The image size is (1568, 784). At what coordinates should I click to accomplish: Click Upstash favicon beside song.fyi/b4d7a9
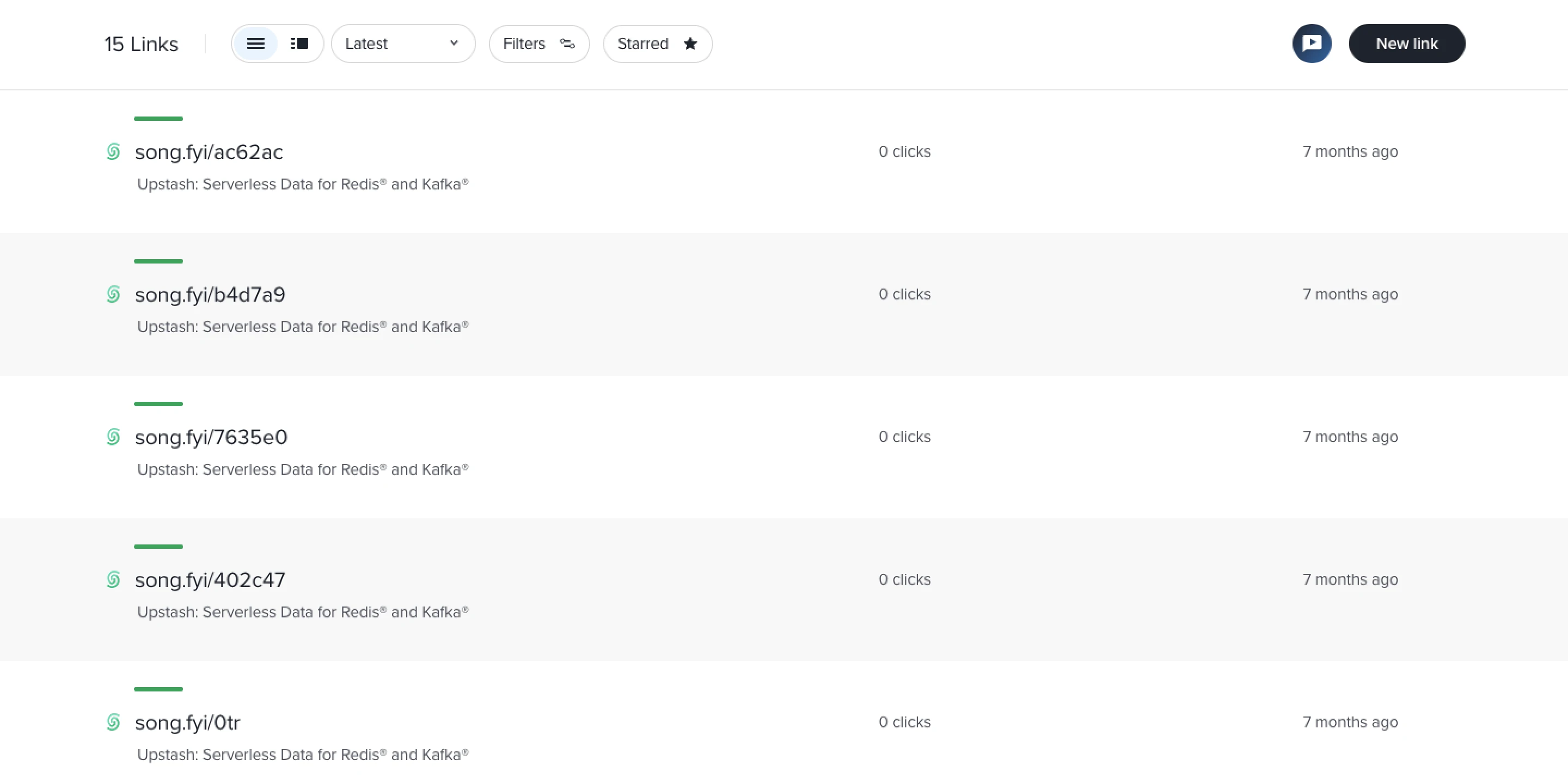pyautogui.click(x=113, y=295)
